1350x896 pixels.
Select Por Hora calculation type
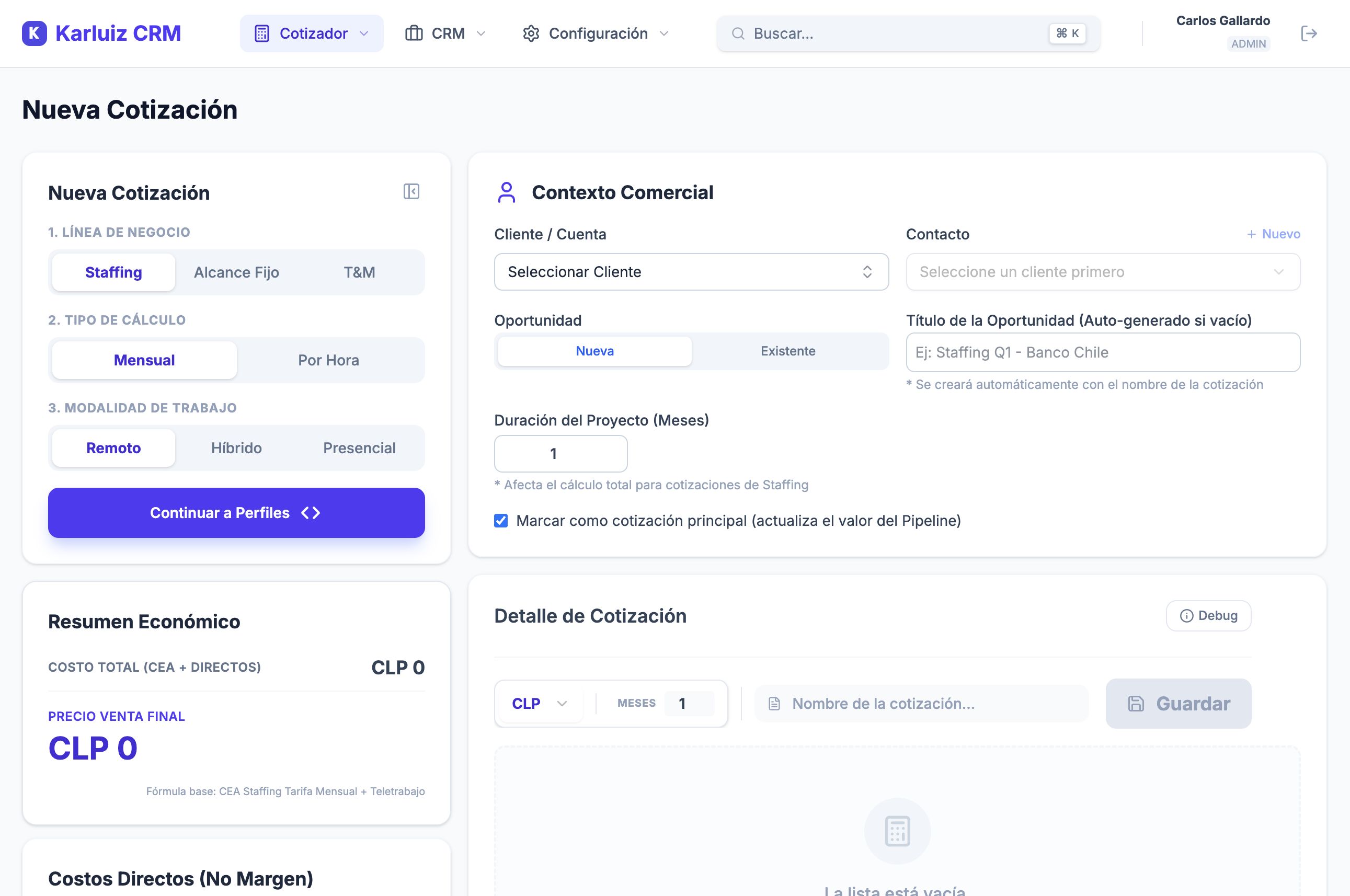coord(329,360)
